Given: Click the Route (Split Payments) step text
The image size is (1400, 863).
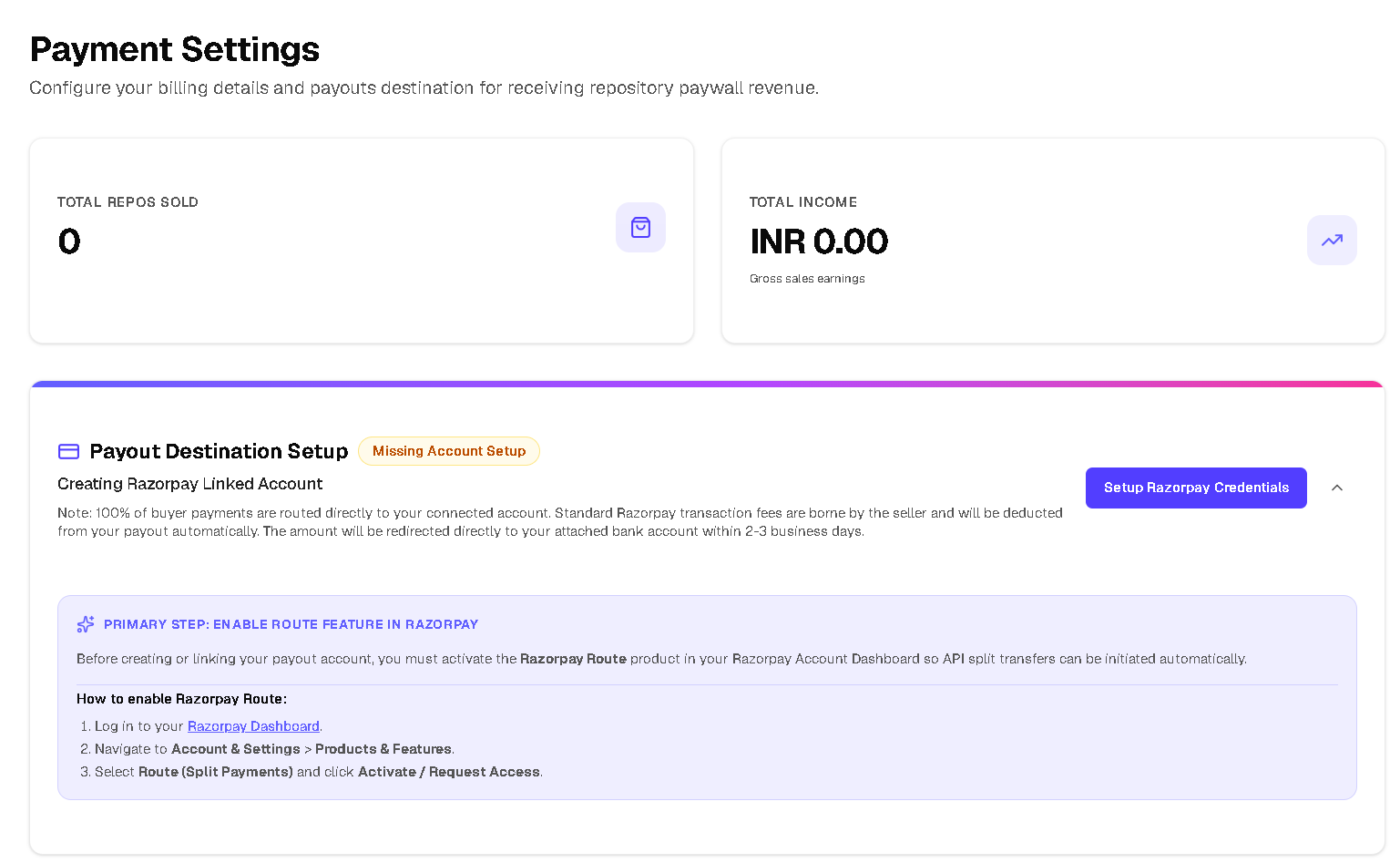Looking at the screenshot, I should (216, 772).
